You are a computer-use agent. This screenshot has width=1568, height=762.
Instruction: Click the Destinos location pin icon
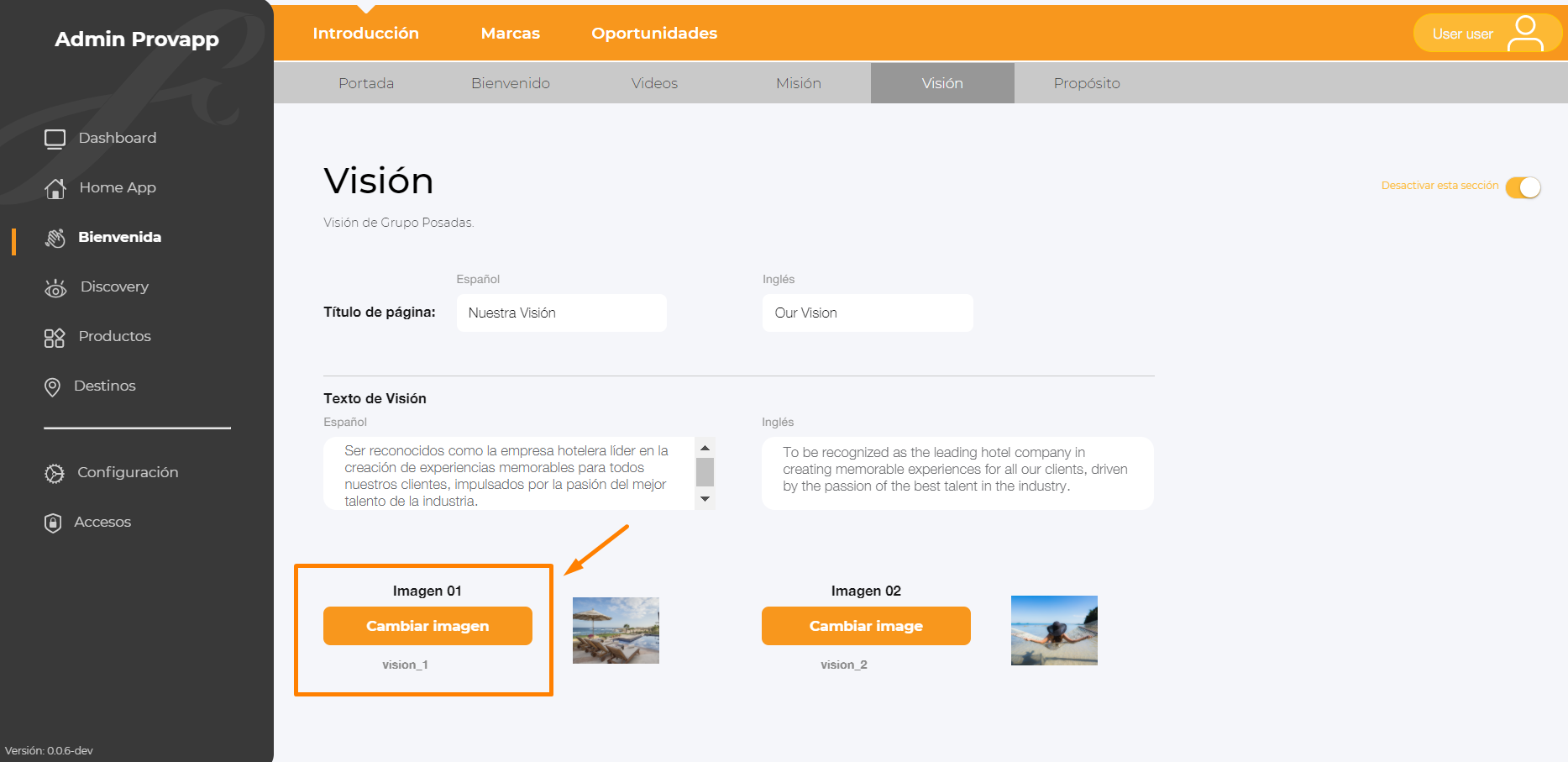point(52,386)
